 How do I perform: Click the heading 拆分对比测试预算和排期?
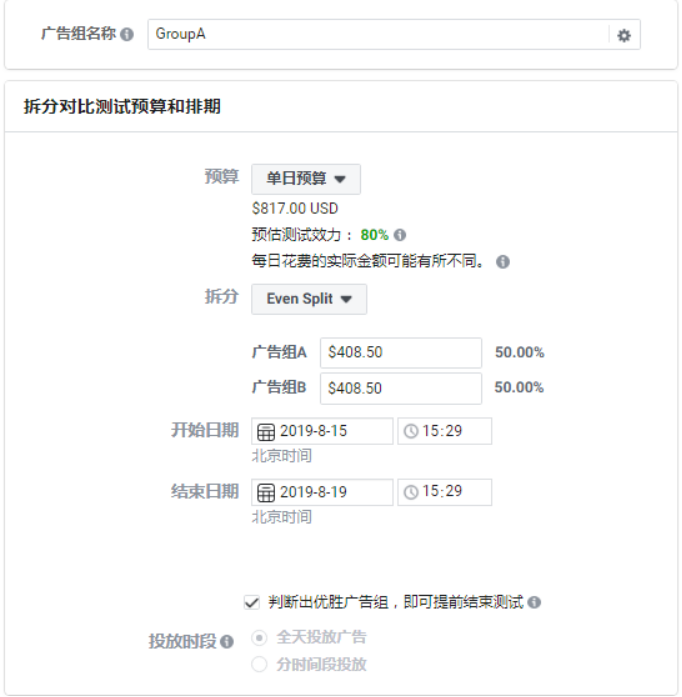pyautogui.click(x=122, y=107)
